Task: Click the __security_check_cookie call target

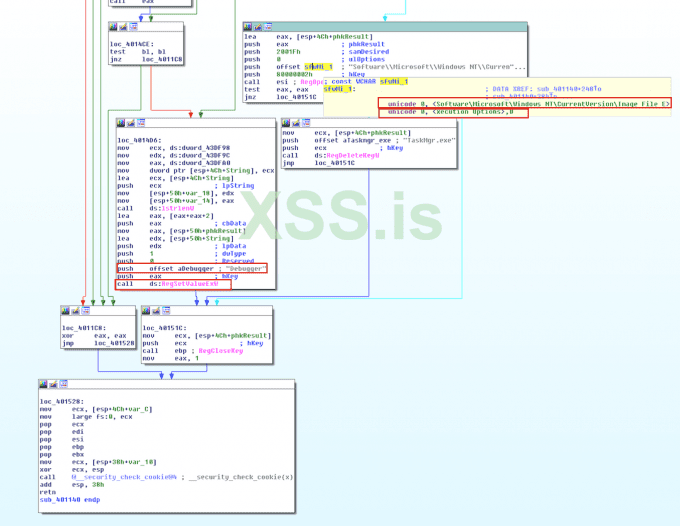Action: pyautogui.click(x=124, y=477)
